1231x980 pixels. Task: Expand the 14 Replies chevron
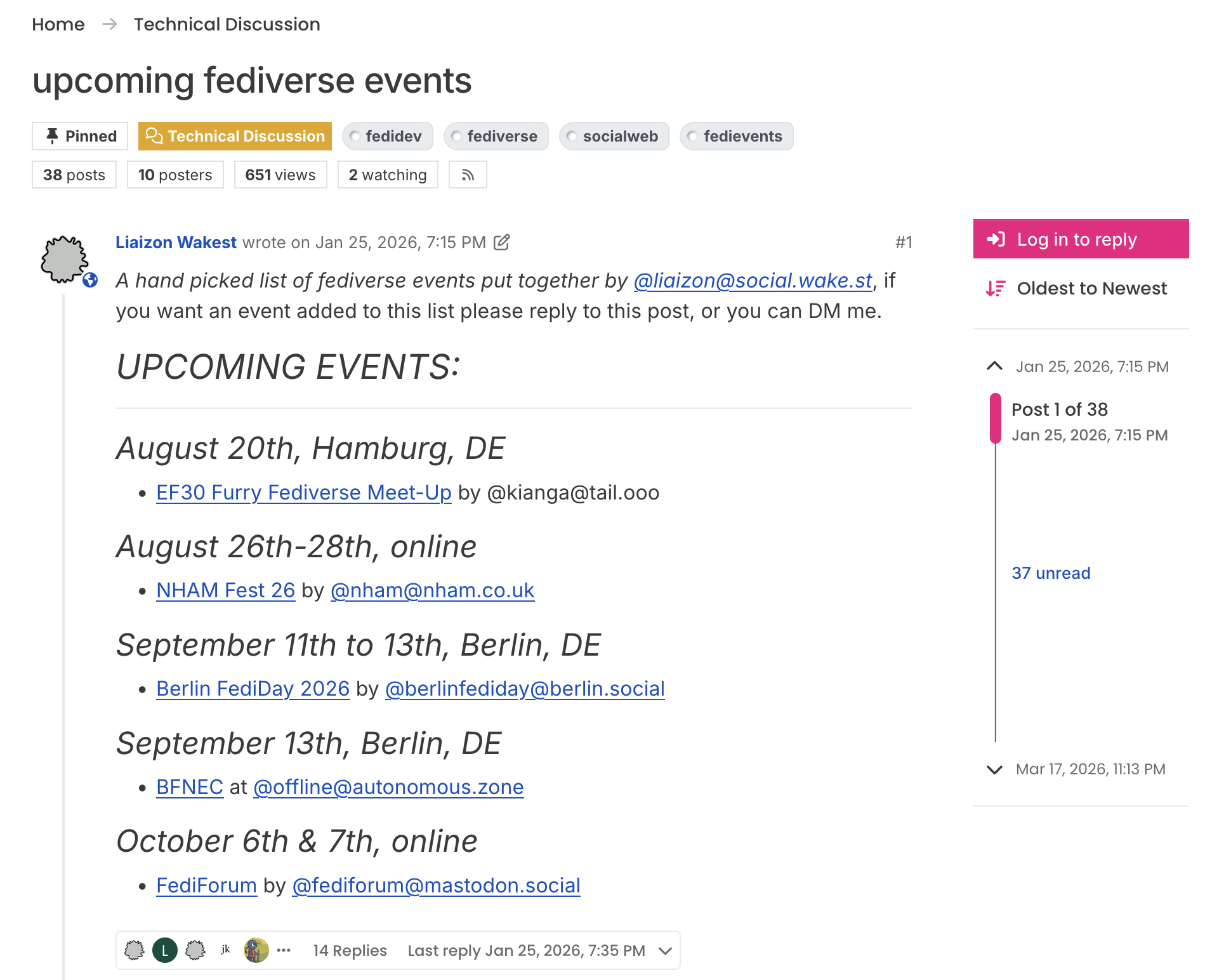[x=665, y=951]
